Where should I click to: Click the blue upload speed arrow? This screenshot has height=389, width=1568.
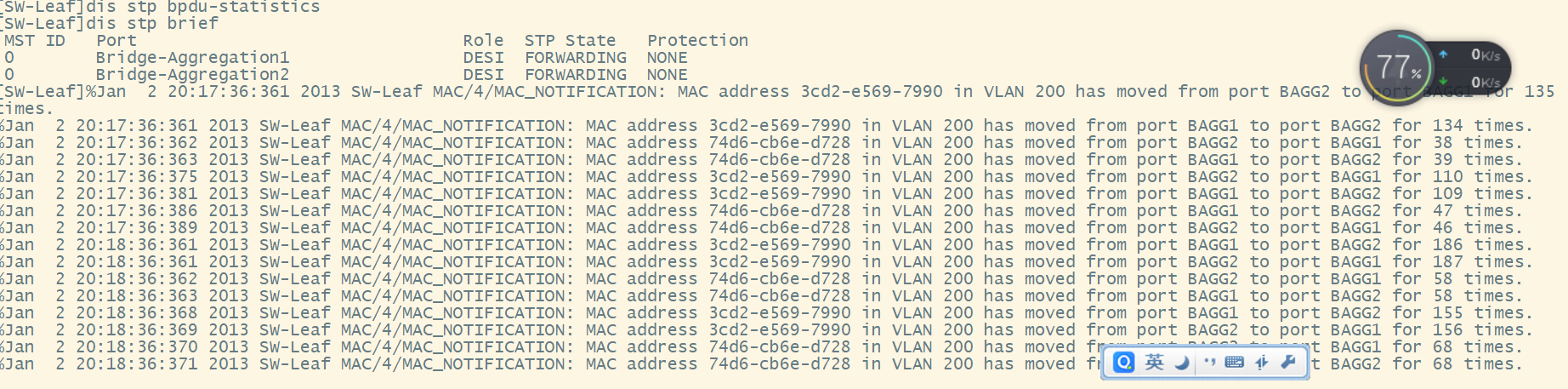1443,54
